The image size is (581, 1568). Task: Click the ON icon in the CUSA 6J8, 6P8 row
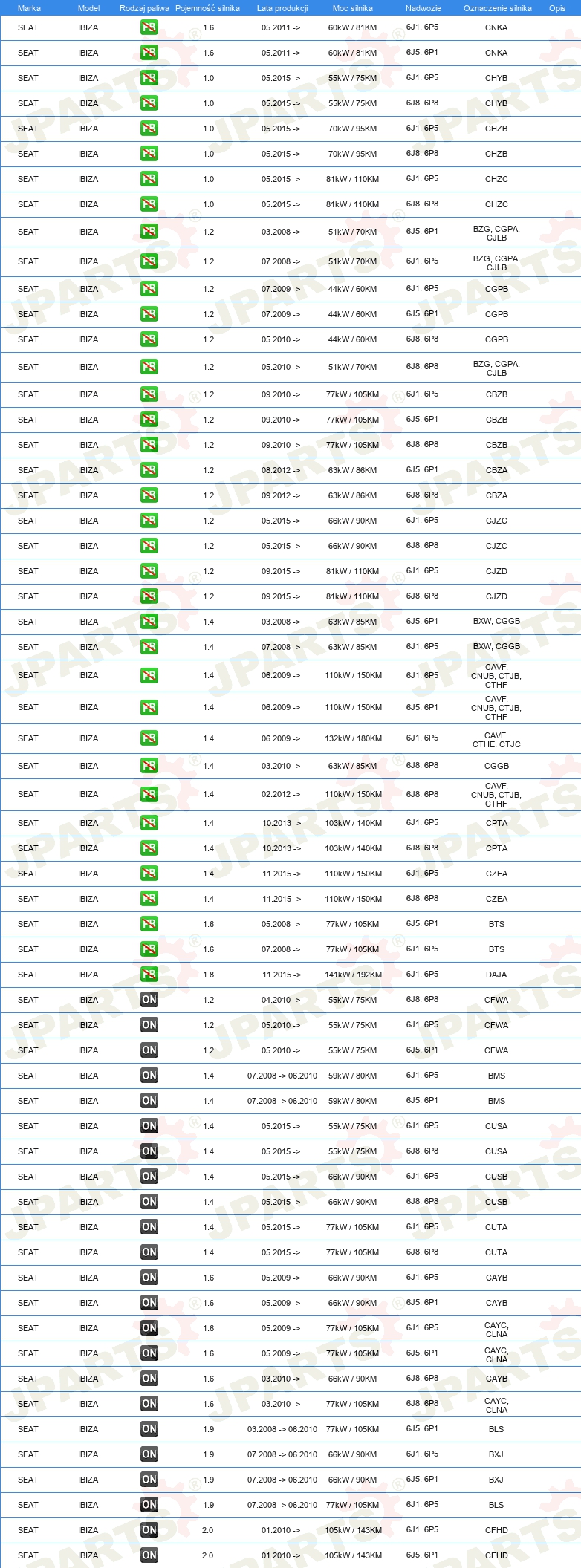coord(149,1151)
